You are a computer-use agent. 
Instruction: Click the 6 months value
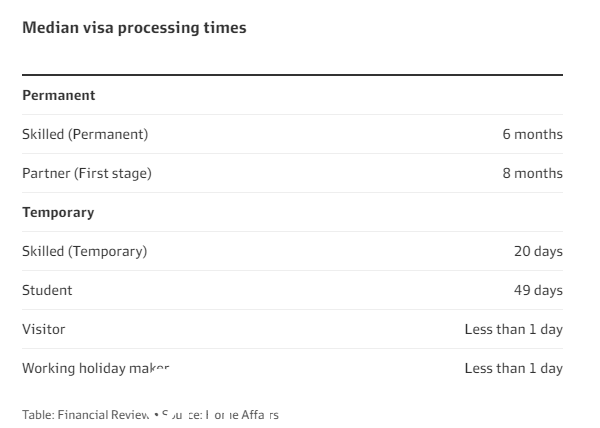pos(532,134)
